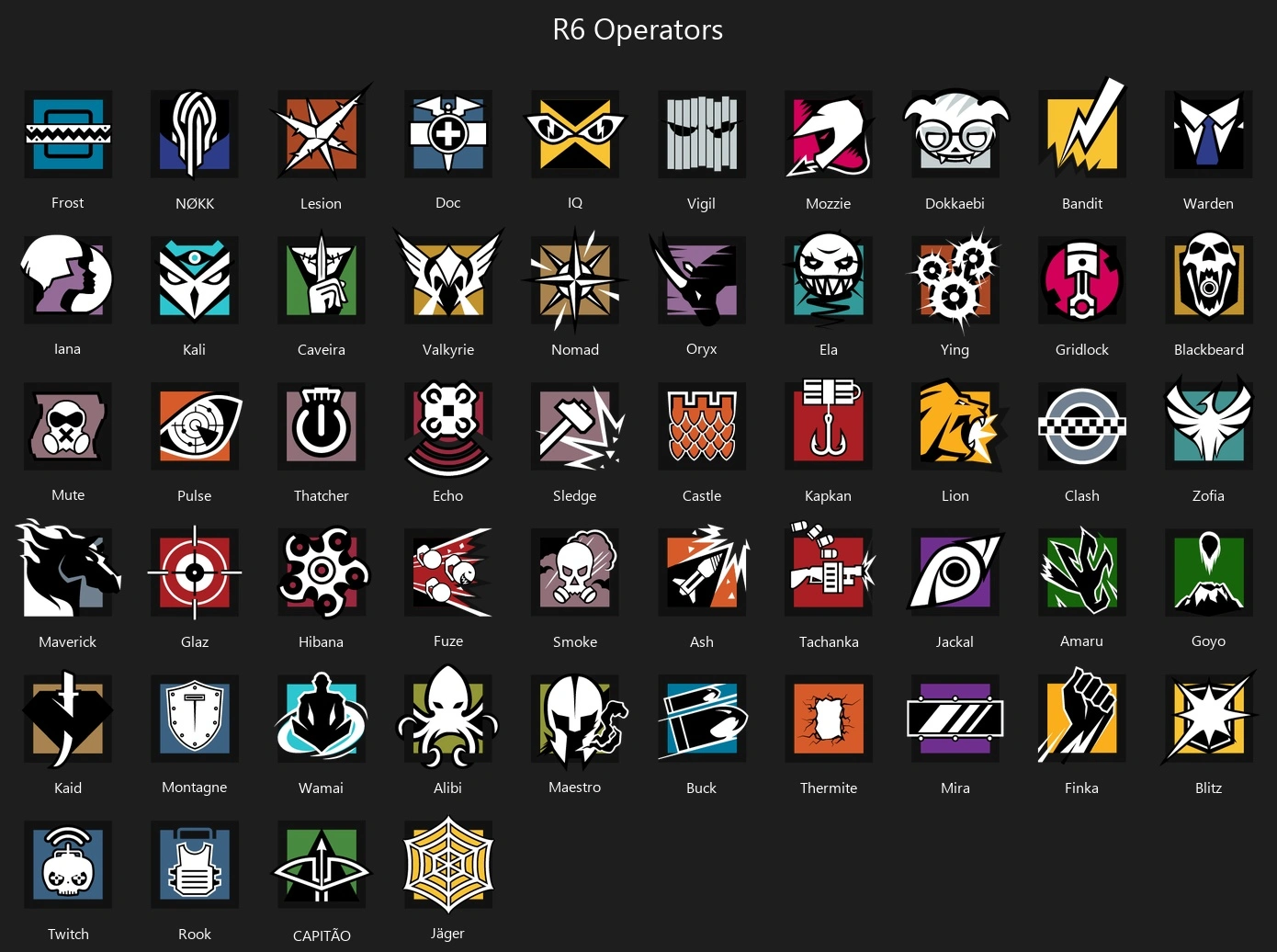Pick the Goyo volcano icon
Viewport: 1277px width, 952px height.
point(1209,572)
